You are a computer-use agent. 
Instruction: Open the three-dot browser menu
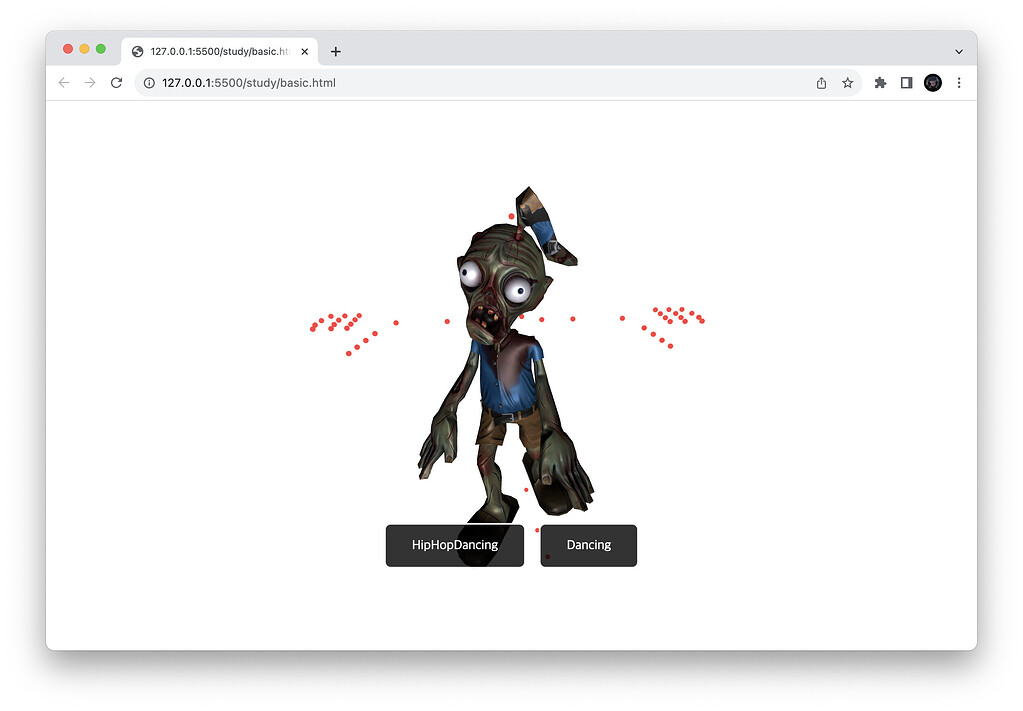coord(959,83)
